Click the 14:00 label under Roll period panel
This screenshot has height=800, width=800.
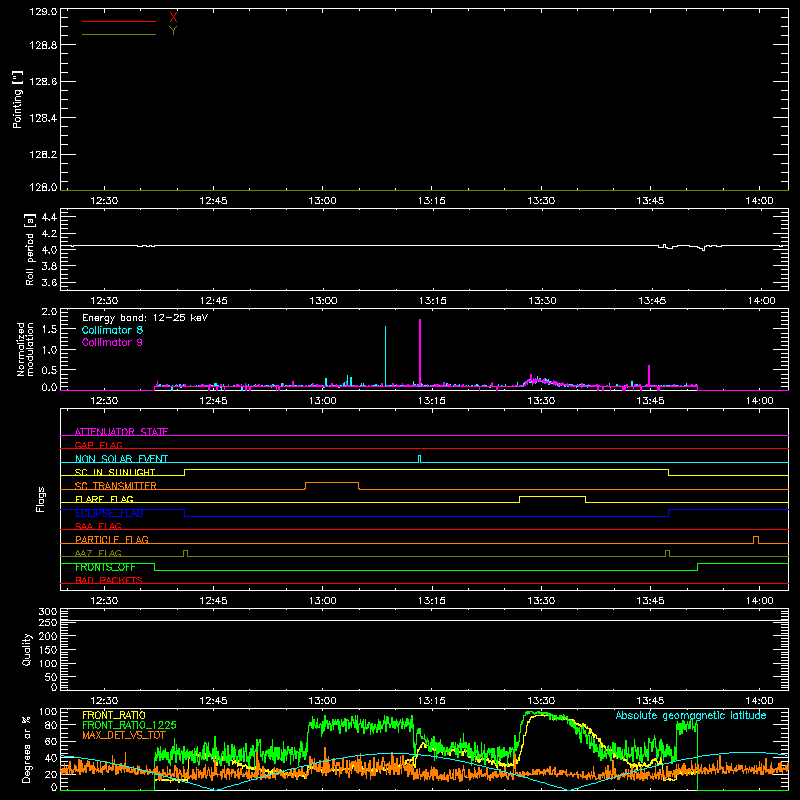[x=761, y=301]
